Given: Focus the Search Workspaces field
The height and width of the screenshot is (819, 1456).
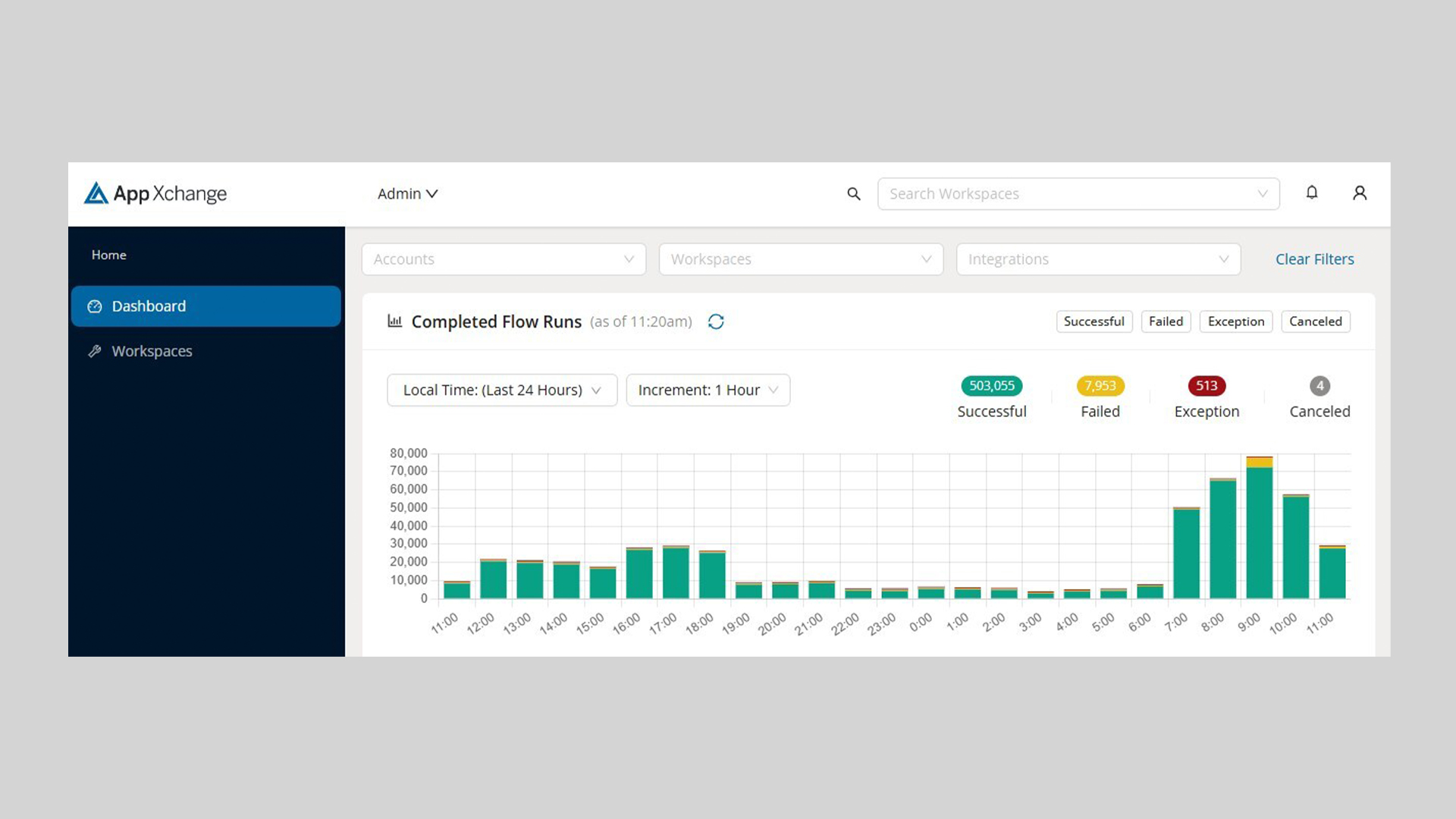Looking at the screenshot, I should coord(1078,194).
